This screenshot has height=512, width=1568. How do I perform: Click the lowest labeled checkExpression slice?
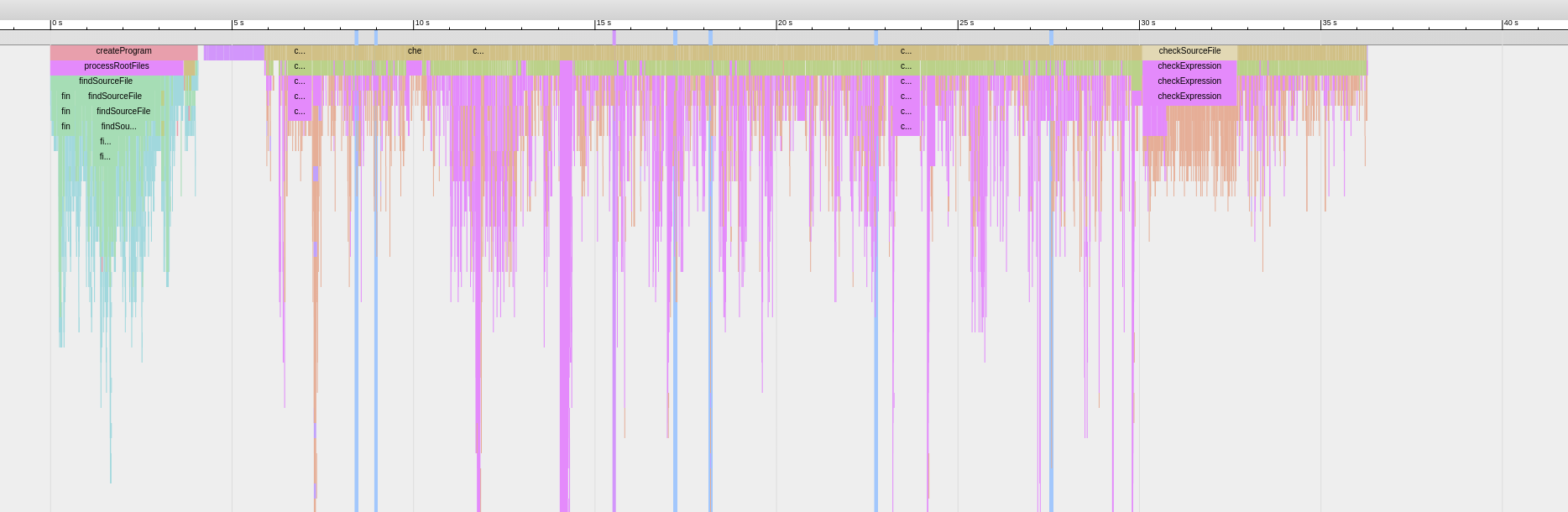(1189, 97)
